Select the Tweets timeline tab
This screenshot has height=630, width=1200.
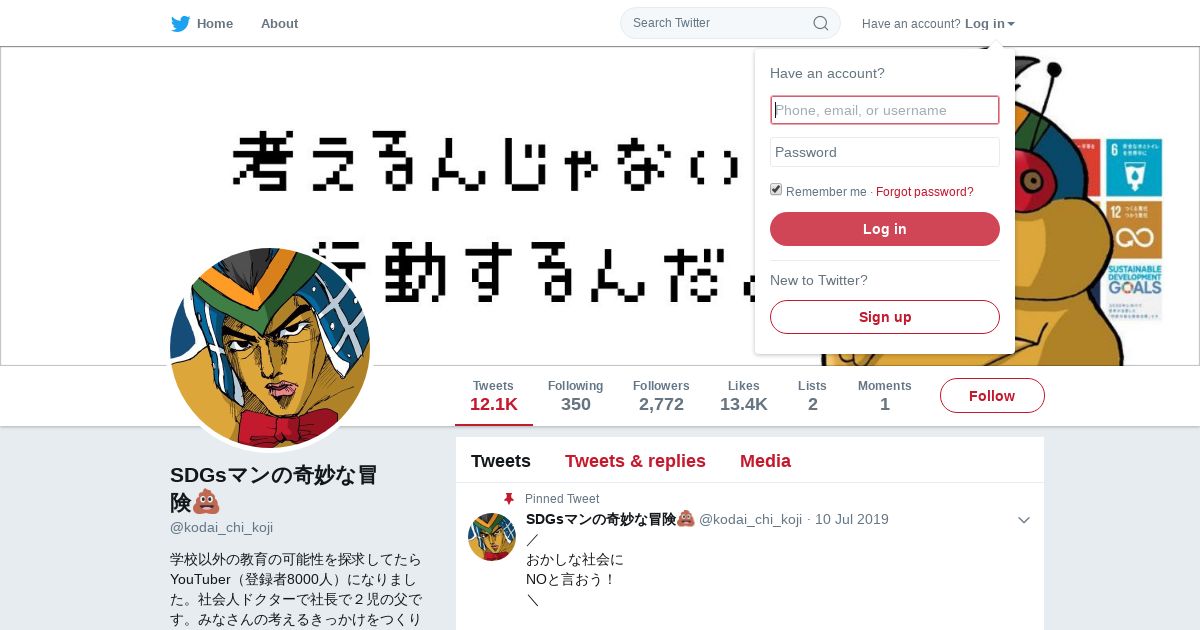point(501,461)
